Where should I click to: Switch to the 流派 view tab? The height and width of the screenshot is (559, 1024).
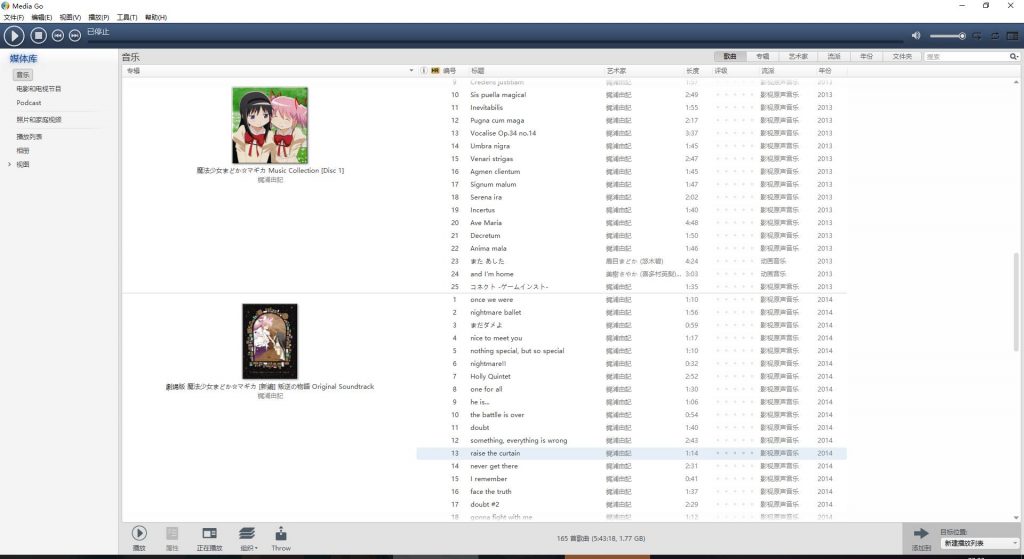click(x=834, y=57)
